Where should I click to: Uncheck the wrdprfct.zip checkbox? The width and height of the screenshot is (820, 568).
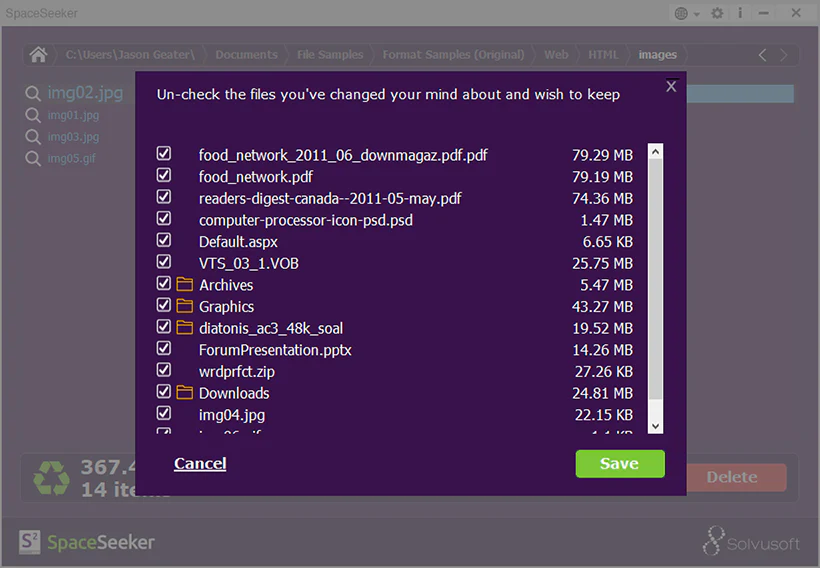click(164, 370)
